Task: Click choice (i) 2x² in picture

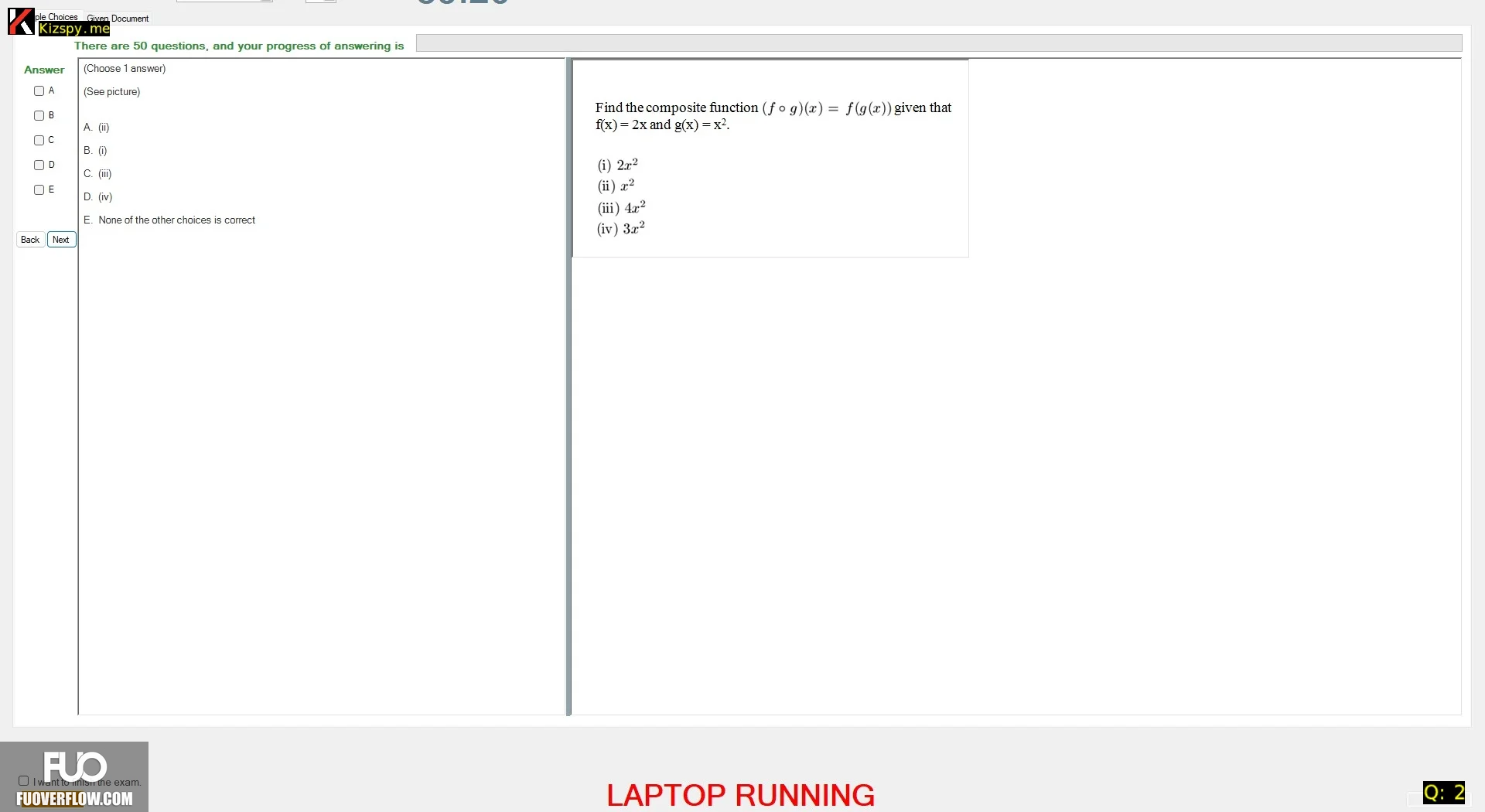Action: pos(617,165)
